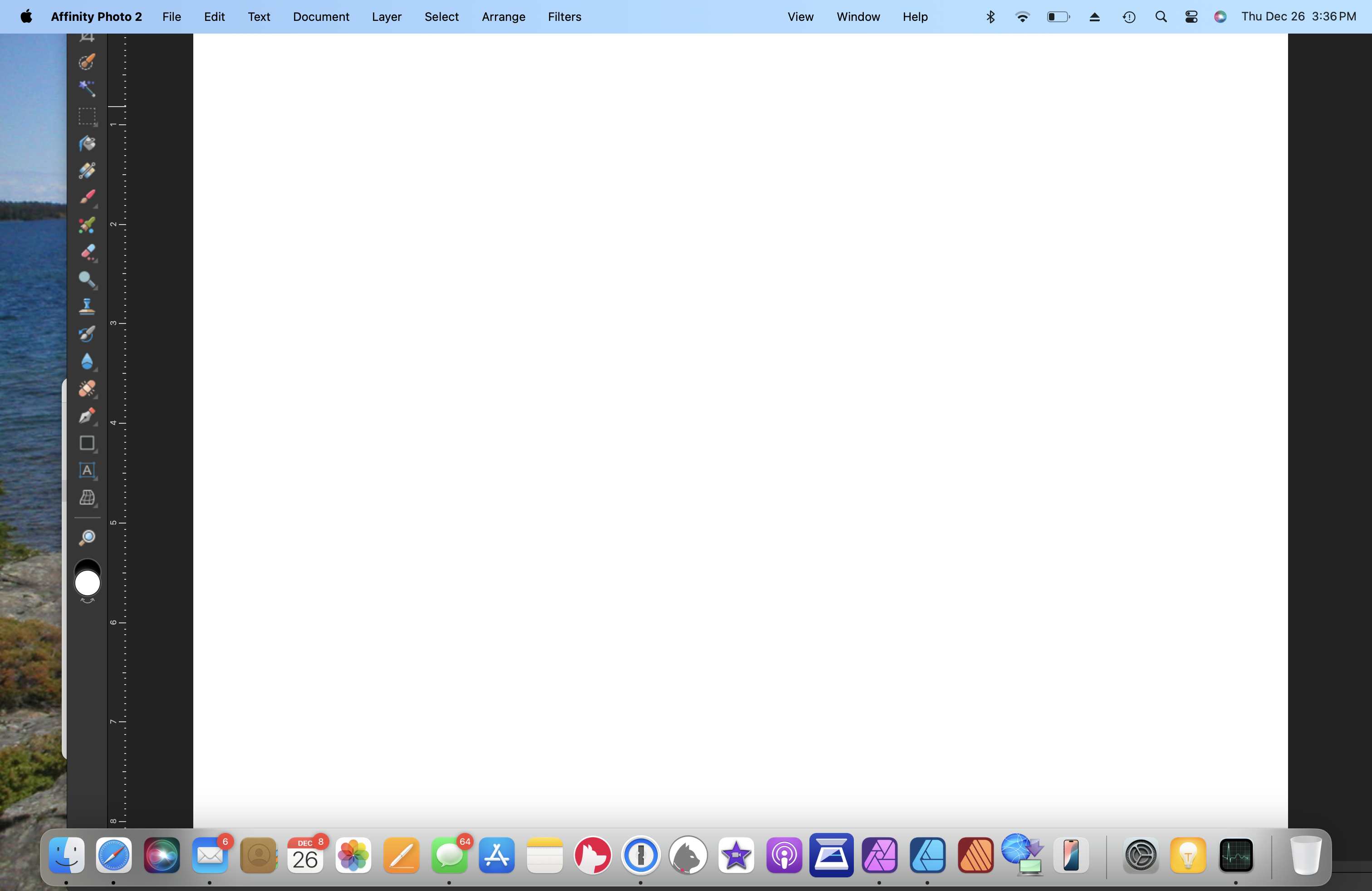
Task: Select the Flood Select magic wand tool
Action: 87,88
